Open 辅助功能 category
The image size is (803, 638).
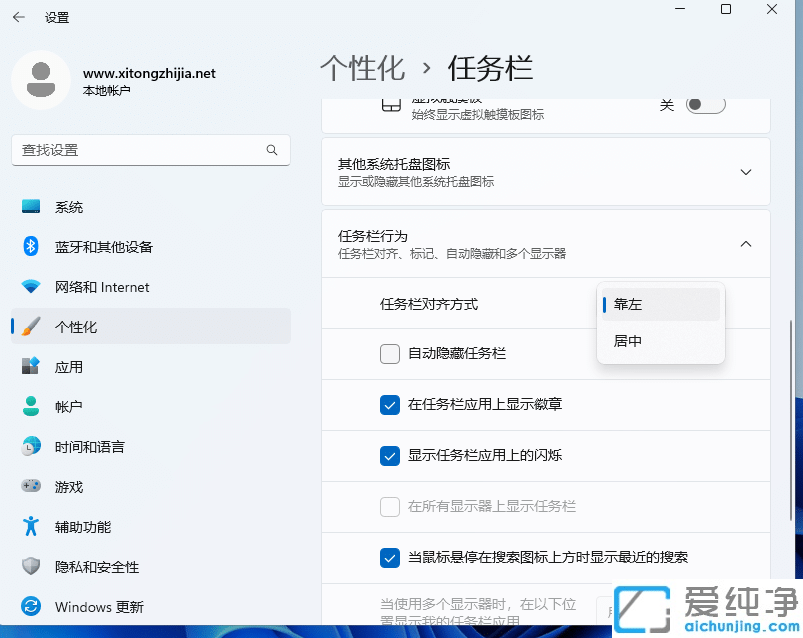click(151, 526)
